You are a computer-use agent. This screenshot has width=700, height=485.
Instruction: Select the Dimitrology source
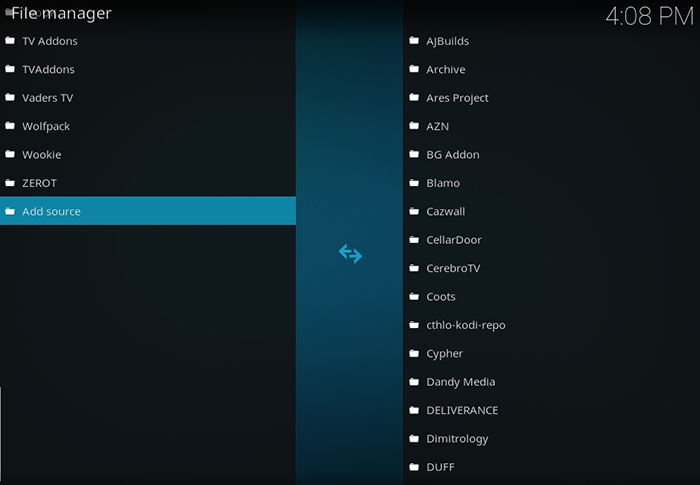(551, 439)
